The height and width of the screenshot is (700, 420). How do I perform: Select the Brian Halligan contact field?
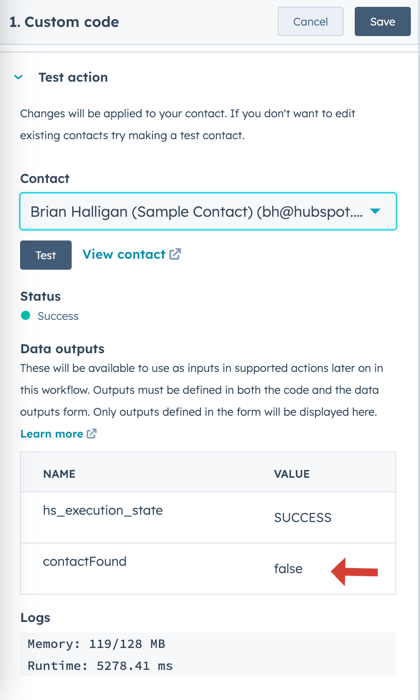pyautogui.click(x=208, y=211)
